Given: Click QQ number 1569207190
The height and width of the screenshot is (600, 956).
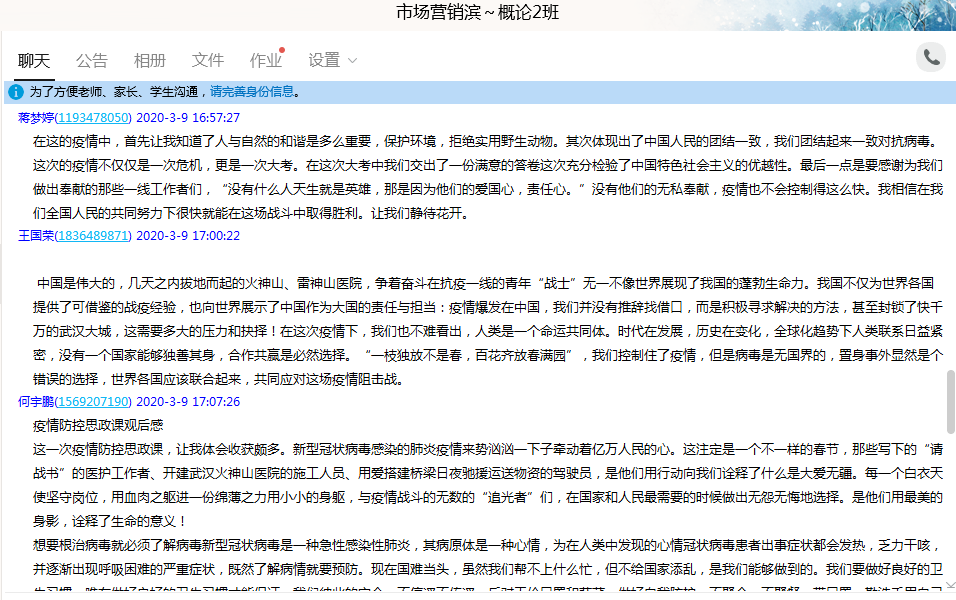Looking at the screenshot, I should (93, 402).
